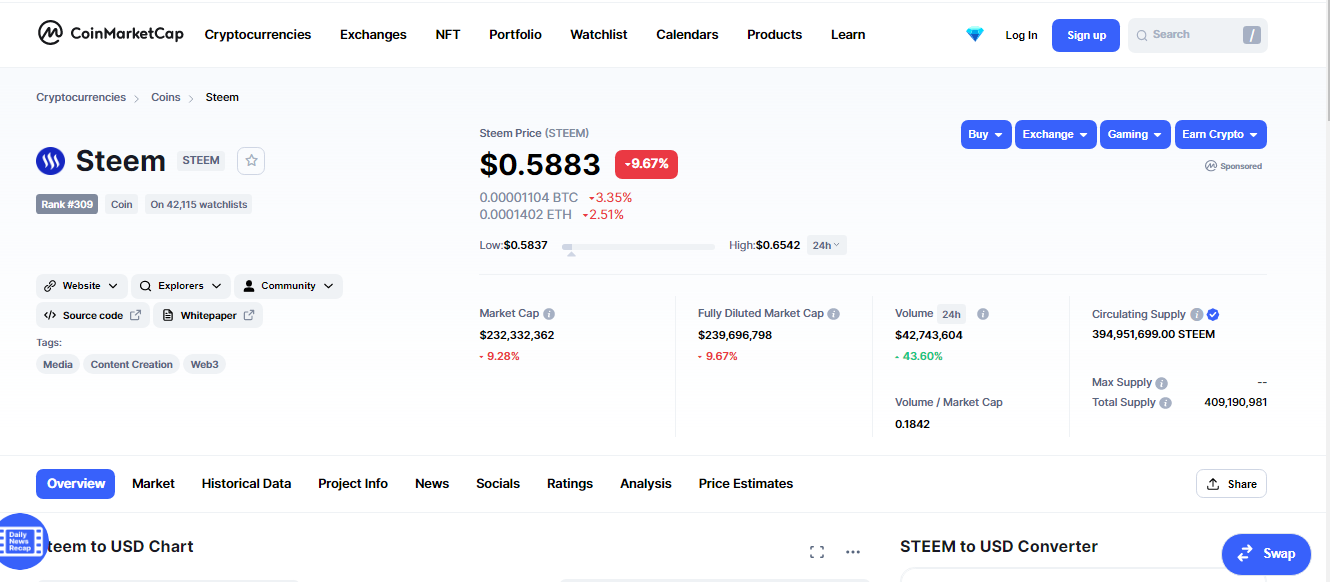This screenshot has width=1330, height=582.
Task: Open chart more options ellipsis
Action: (x=853, y=552)
